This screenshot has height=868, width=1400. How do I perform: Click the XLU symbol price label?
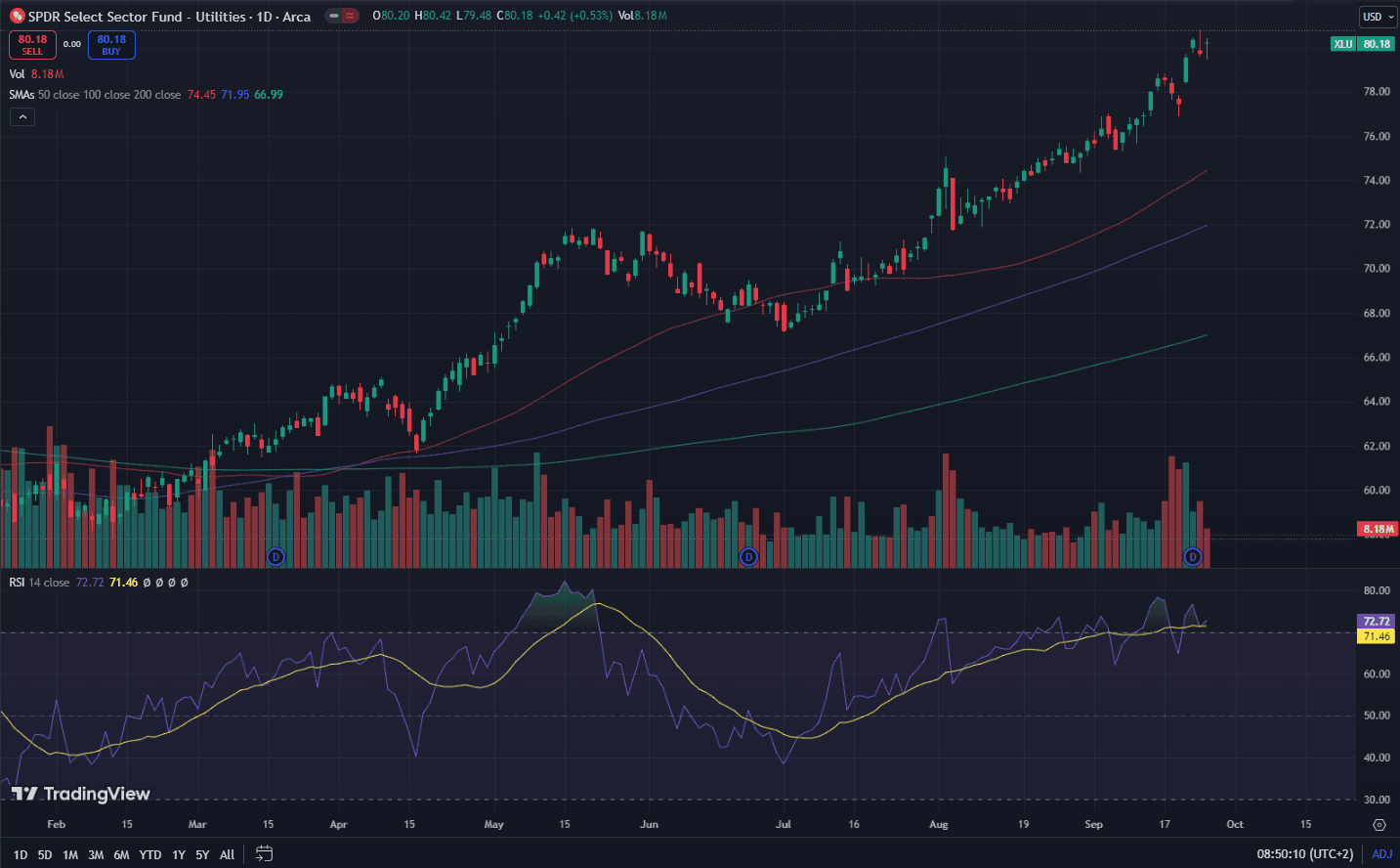point(1343,44)
